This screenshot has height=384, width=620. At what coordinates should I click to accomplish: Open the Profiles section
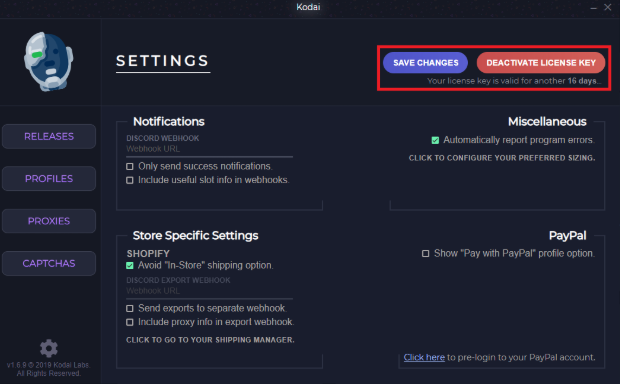pos(49,179)
